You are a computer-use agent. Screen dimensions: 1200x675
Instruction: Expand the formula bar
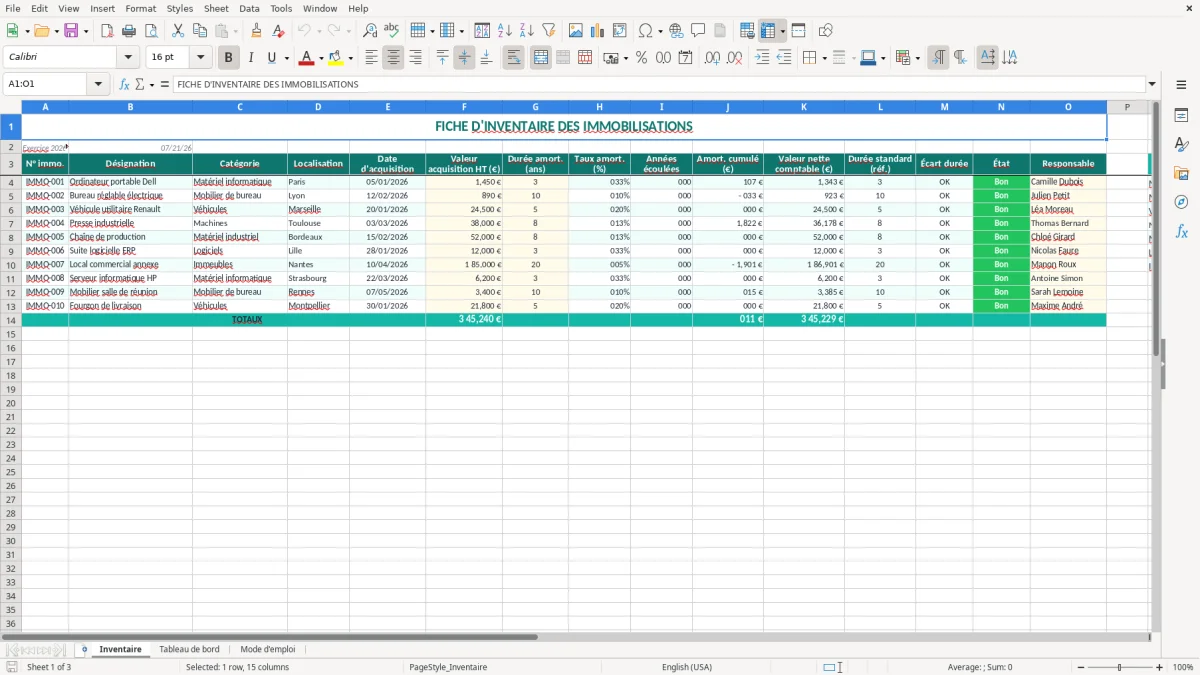(1152, 85)
